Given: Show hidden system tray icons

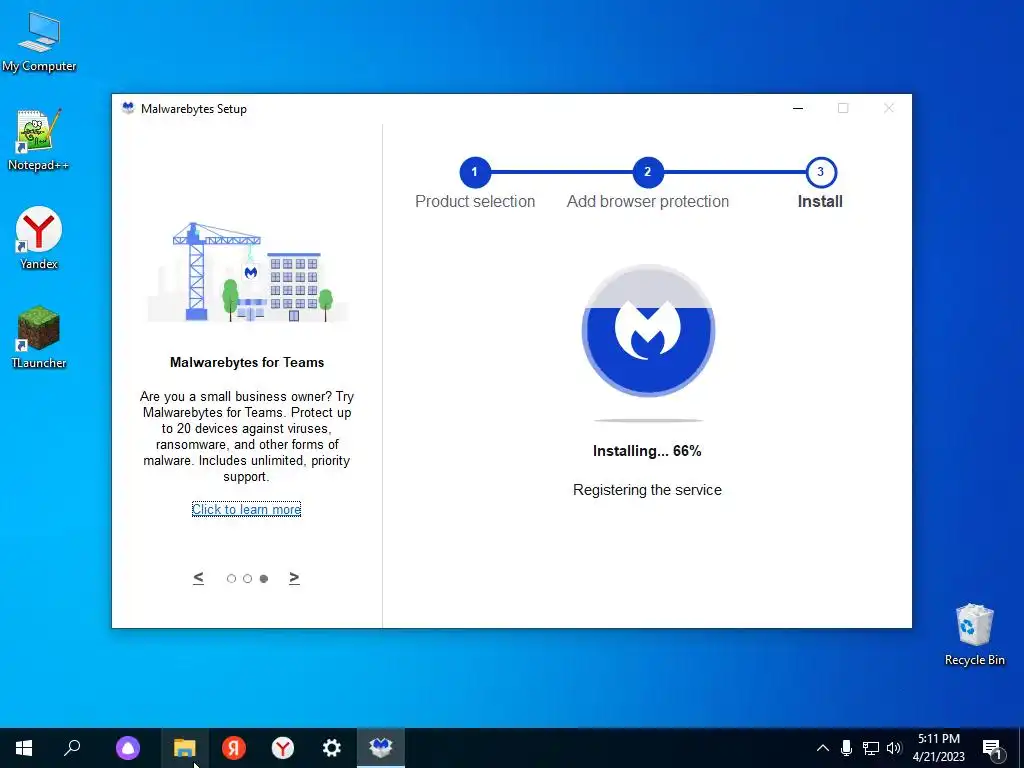Looking at the screenshot, I should click(x=823, y=748).
